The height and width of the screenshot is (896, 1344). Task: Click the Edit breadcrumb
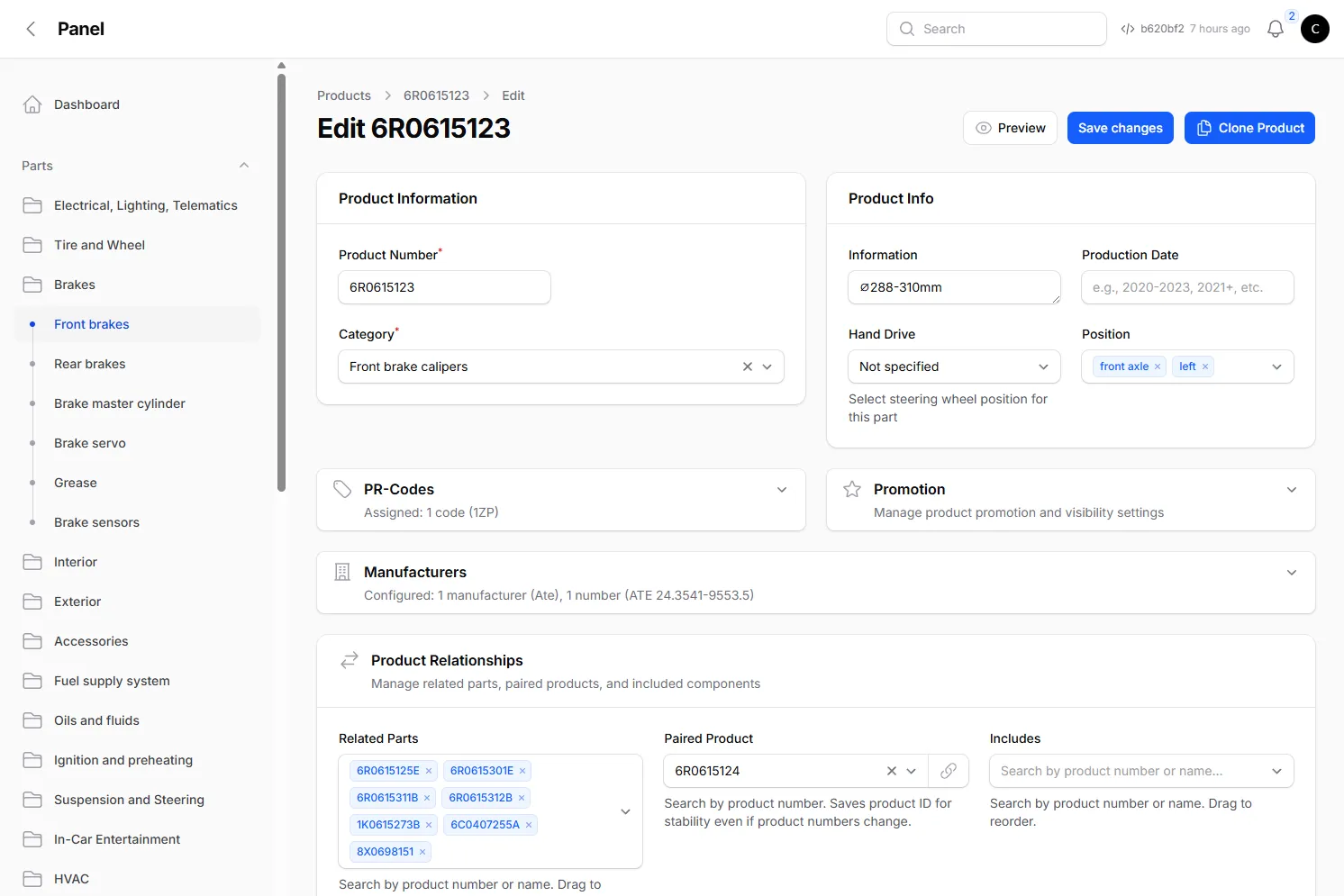click(513, 95)
